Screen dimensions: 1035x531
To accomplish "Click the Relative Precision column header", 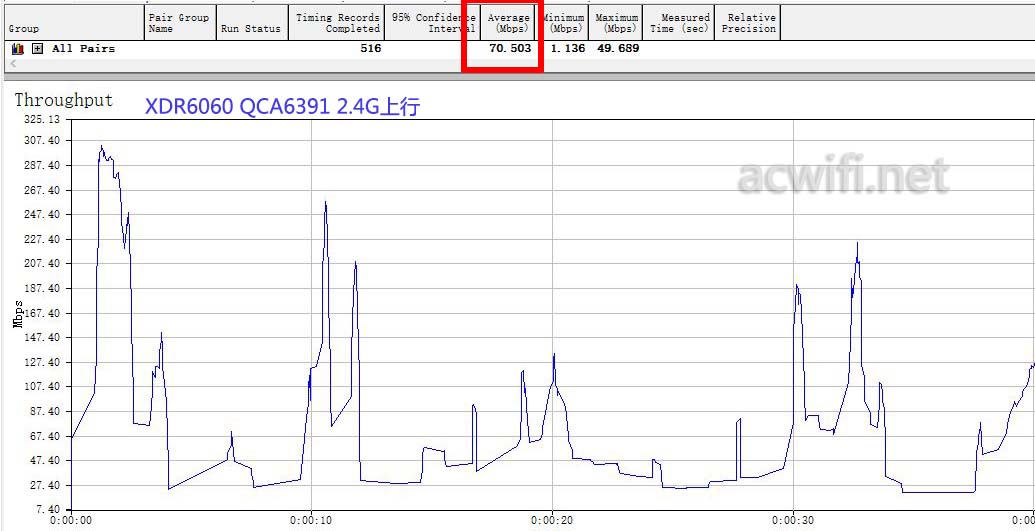I will click(x=747, y=23).
